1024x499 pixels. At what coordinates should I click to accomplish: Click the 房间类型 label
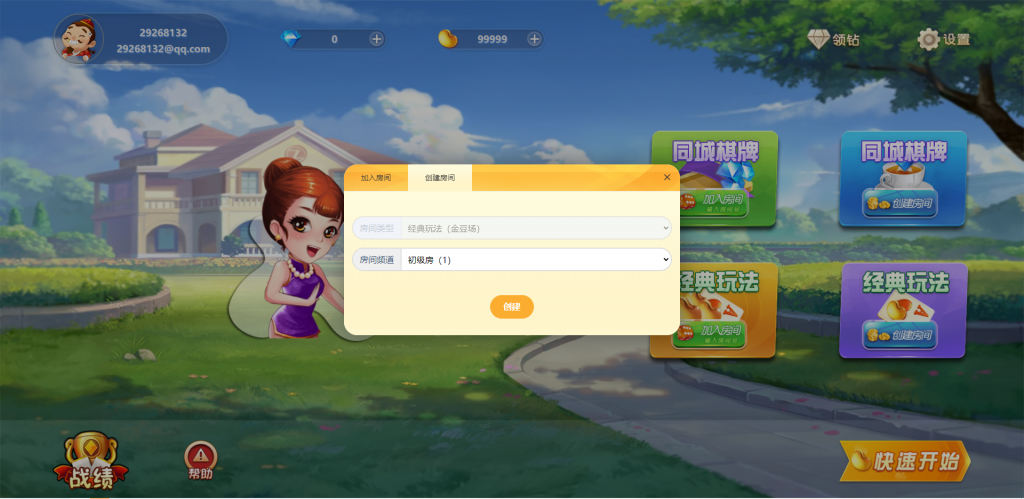click(377, 229)
